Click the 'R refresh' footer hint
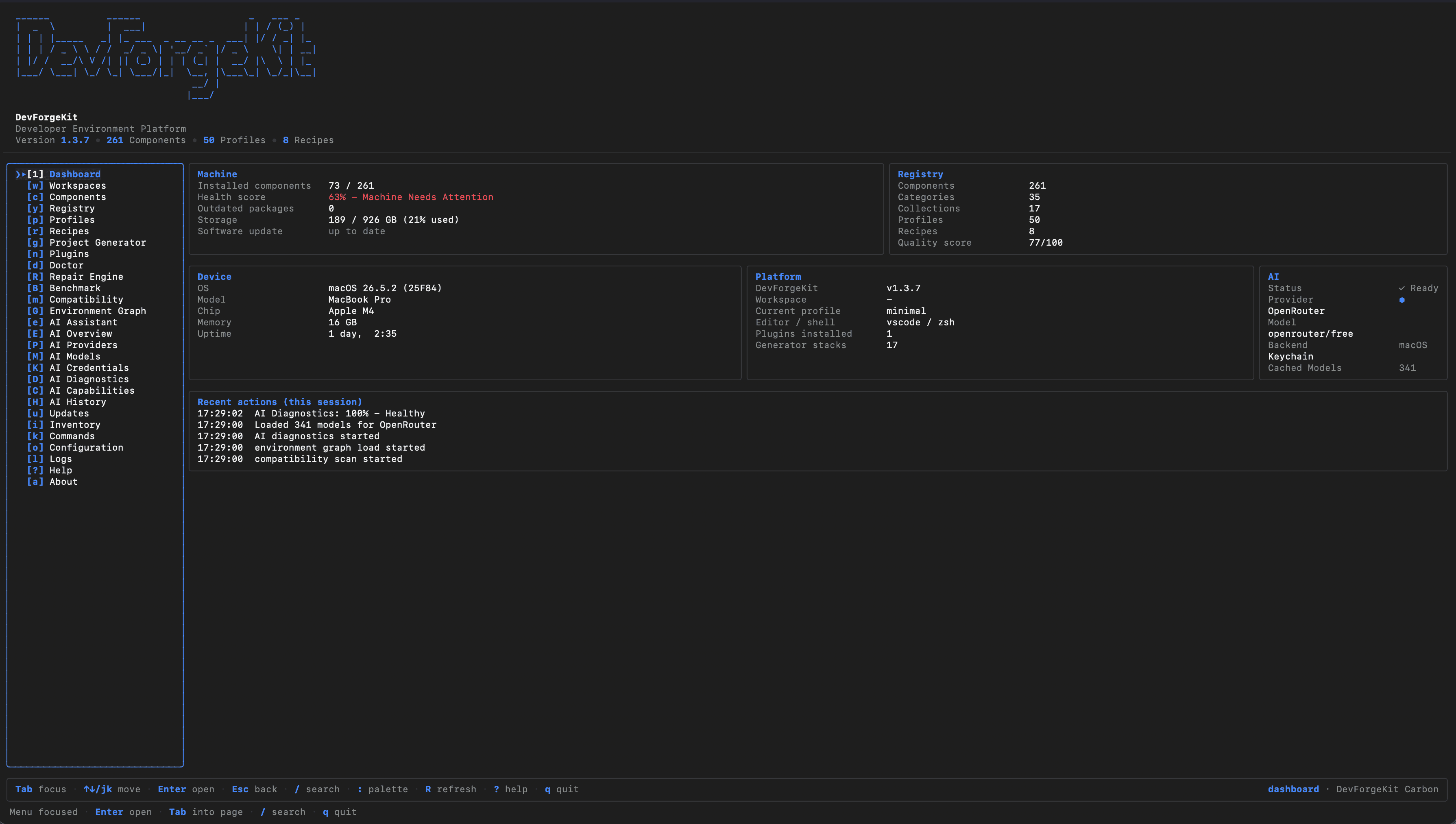1456x824 pixels. 451,789
